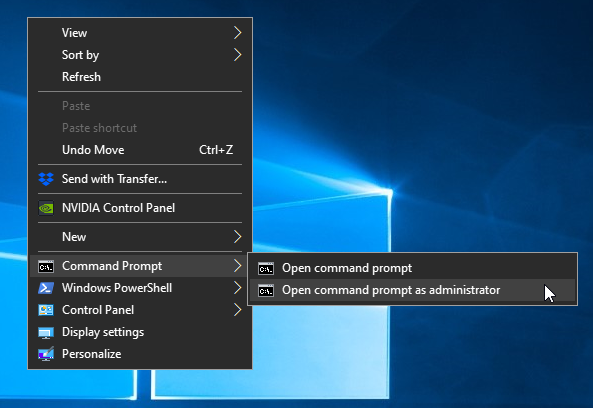Choose Personalize from the menu

pos(140,354)
